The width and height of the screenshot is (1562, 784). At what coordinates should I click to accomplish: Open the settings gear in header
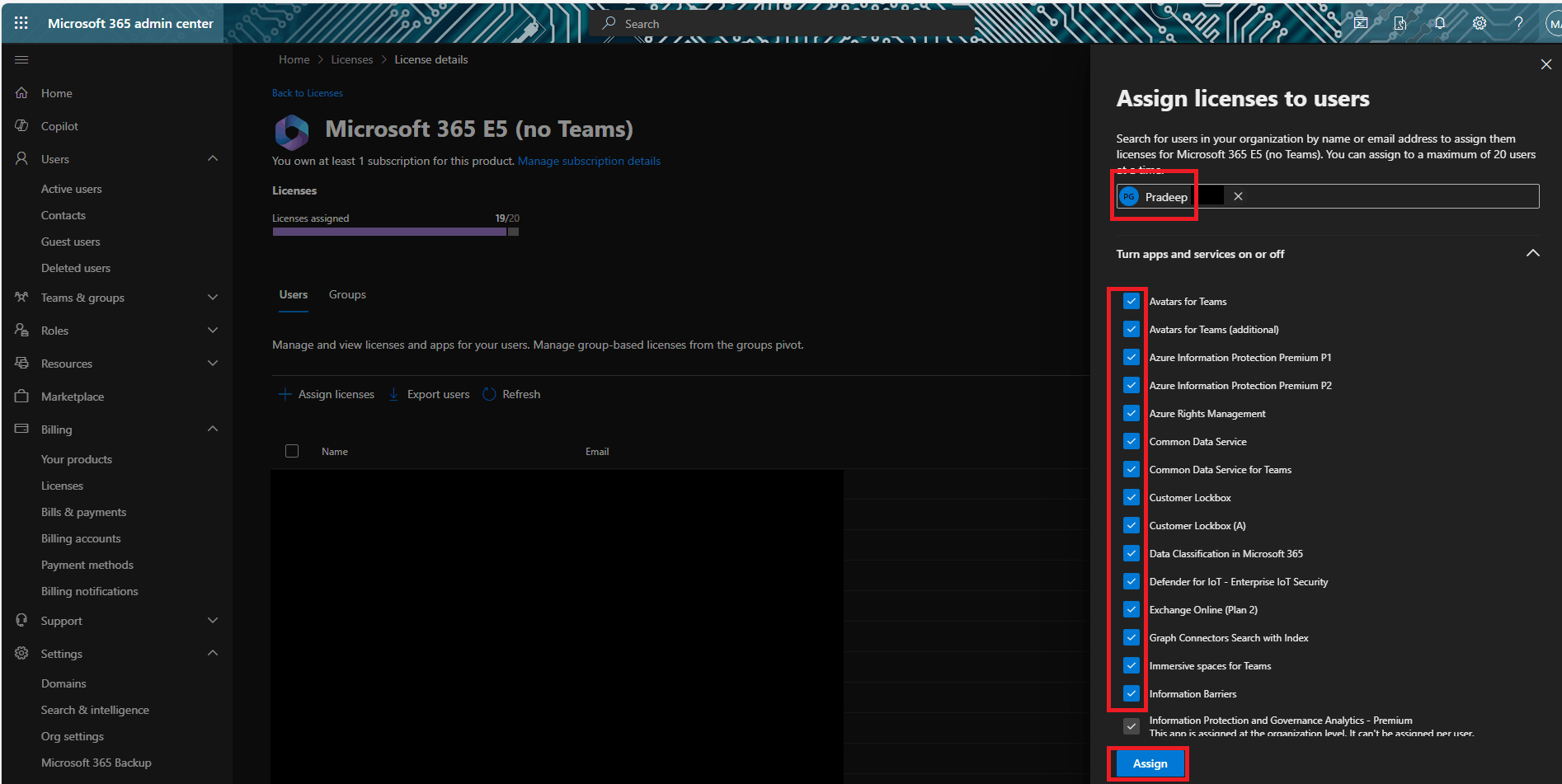[x=1480, y=23]
